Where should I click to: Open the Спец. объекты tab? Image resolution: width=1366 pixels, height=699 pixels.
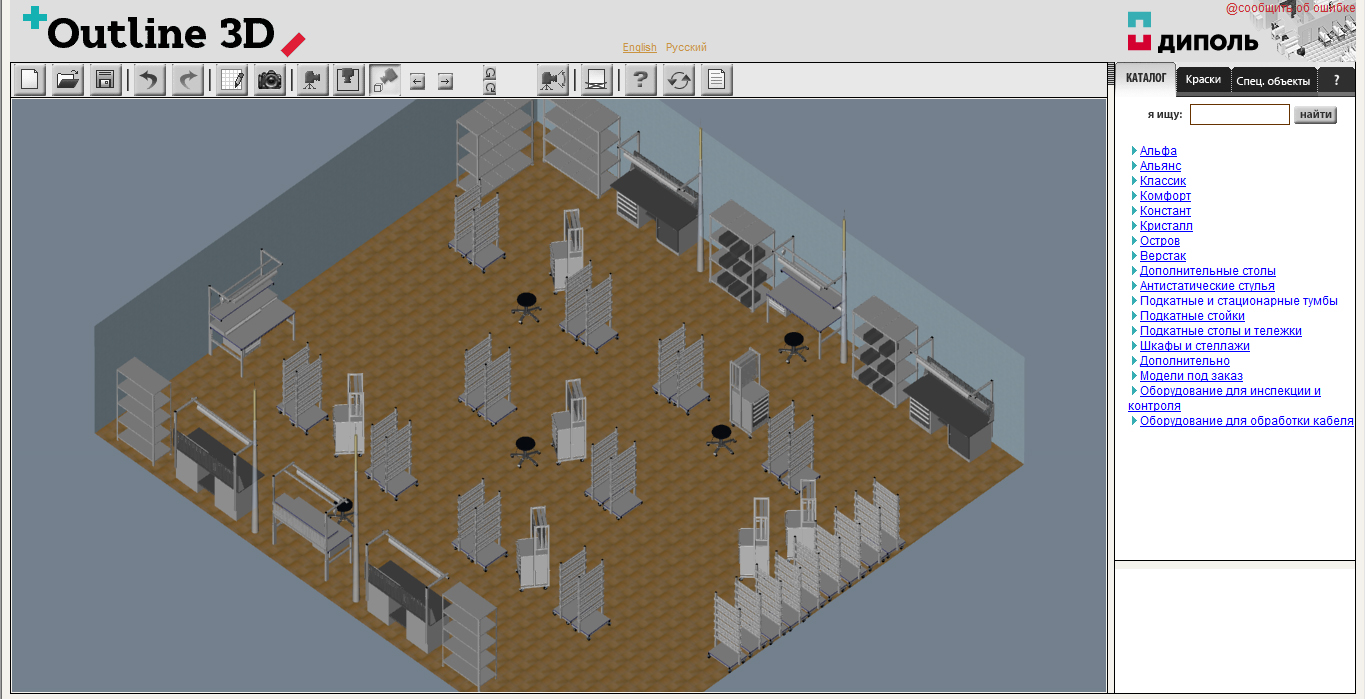point(1272,81)
